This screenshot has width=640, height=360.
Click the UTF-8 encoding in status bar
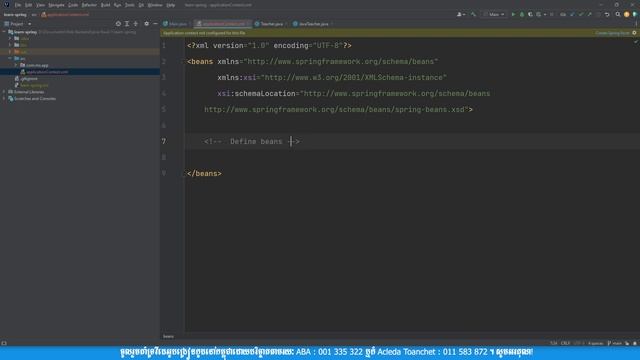coord(578,343)
